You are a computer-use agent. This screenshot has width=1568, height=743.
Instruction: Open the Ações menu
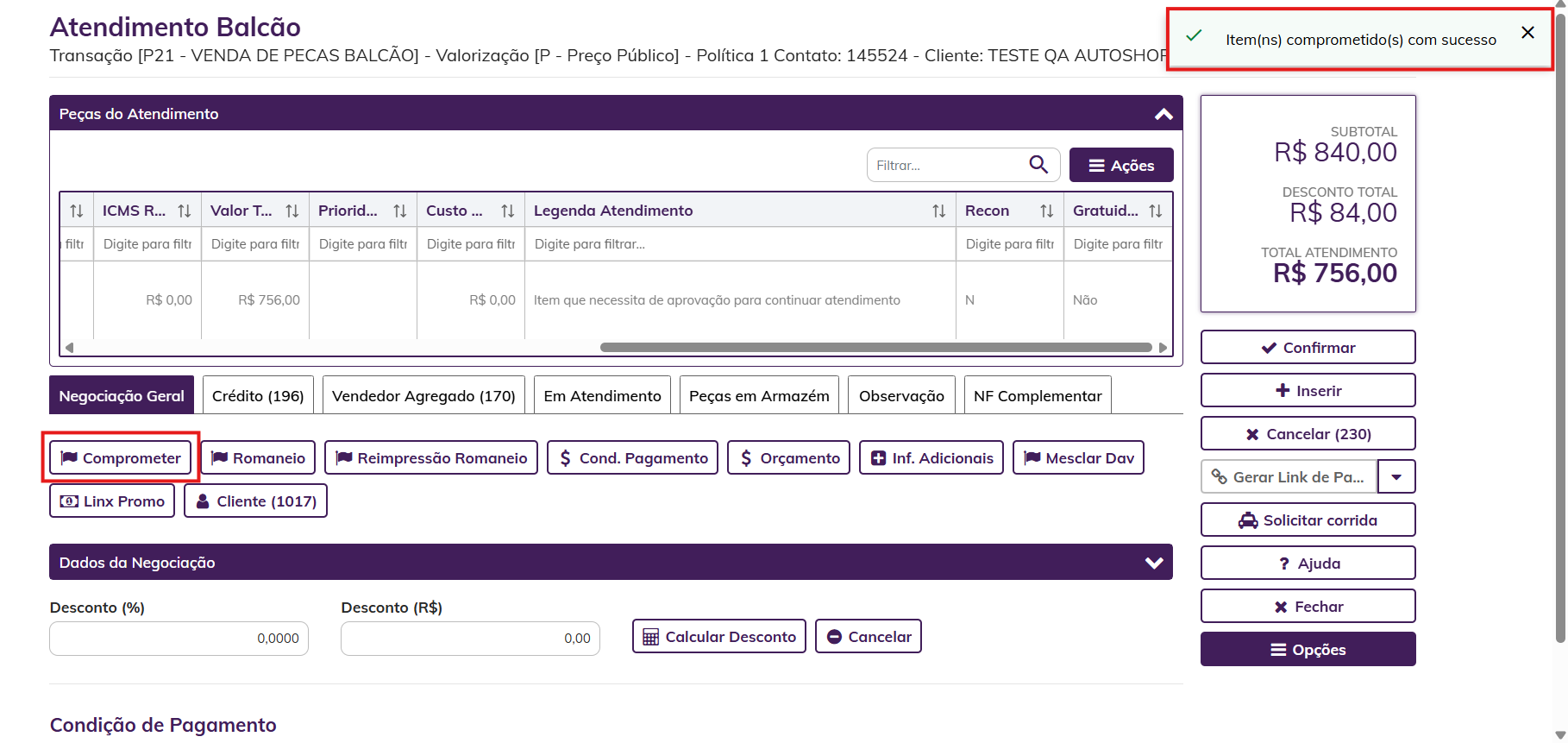pyautogui.click(x=1121, y=165)
